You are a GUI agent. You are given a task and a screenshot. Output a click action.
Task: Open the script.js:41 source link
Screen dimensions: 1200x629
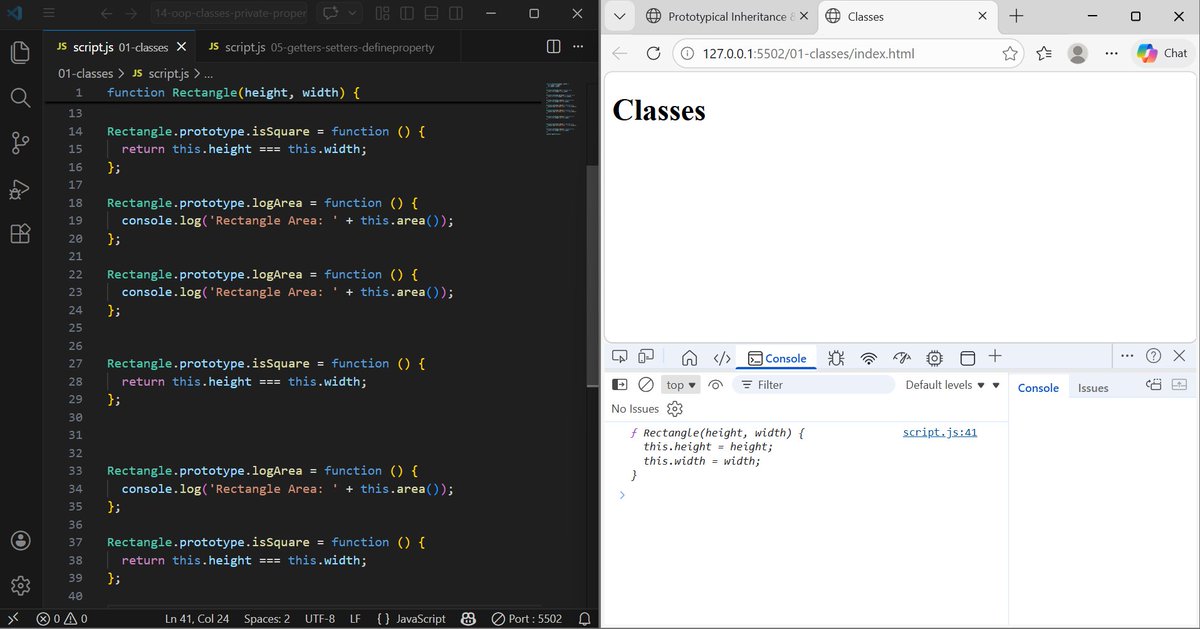pos(939,433)
